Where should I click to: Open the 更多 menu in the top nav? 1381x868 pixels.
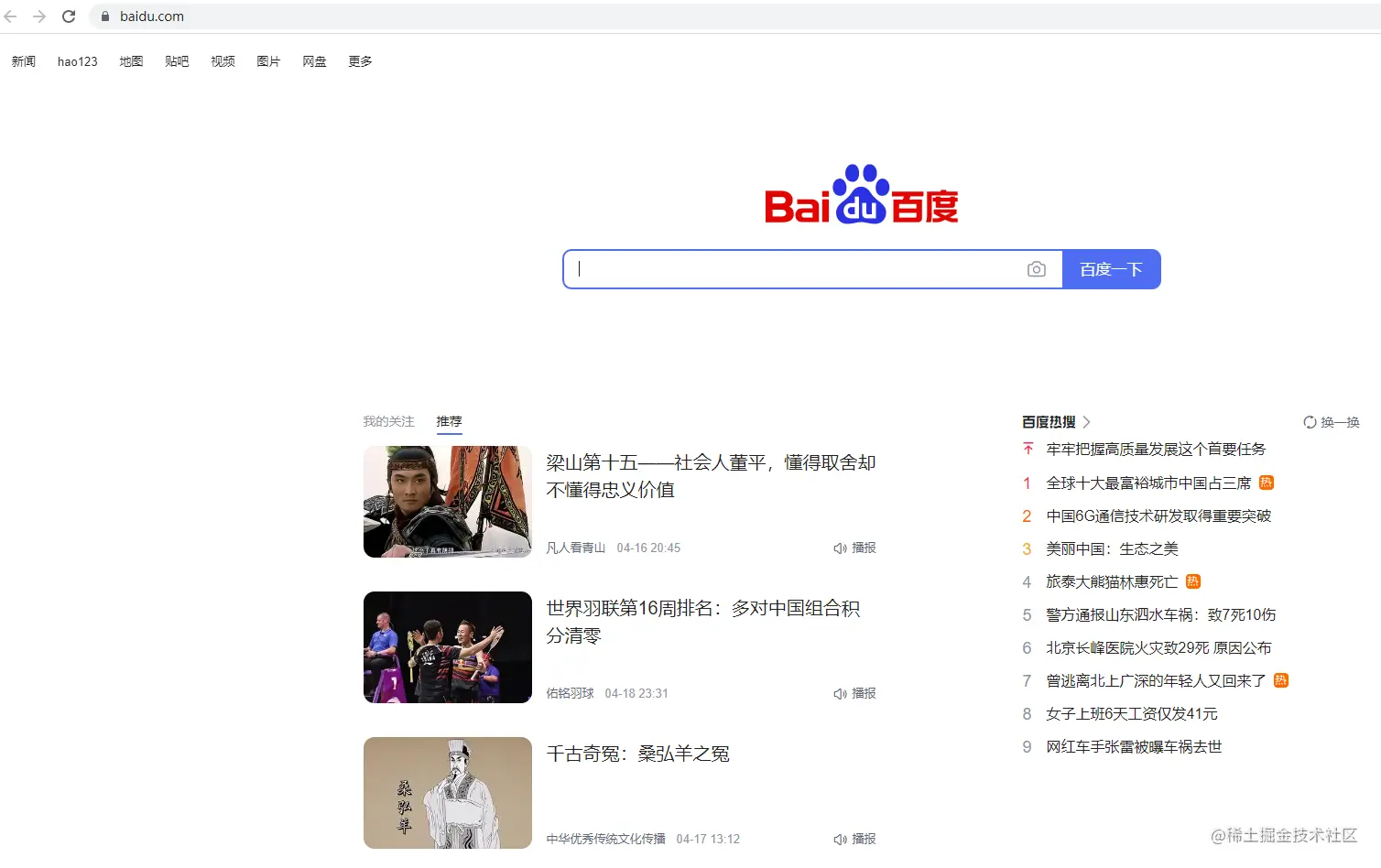point(360,61)
